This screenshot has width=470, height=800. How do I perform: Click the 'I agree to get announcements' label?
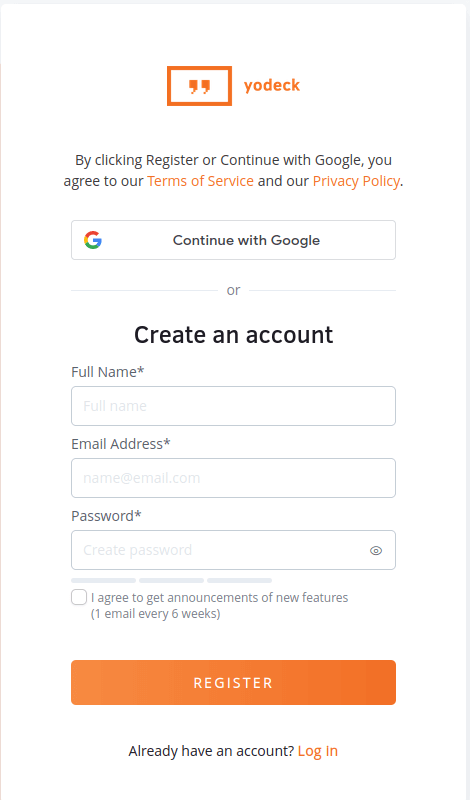(219, 605)
